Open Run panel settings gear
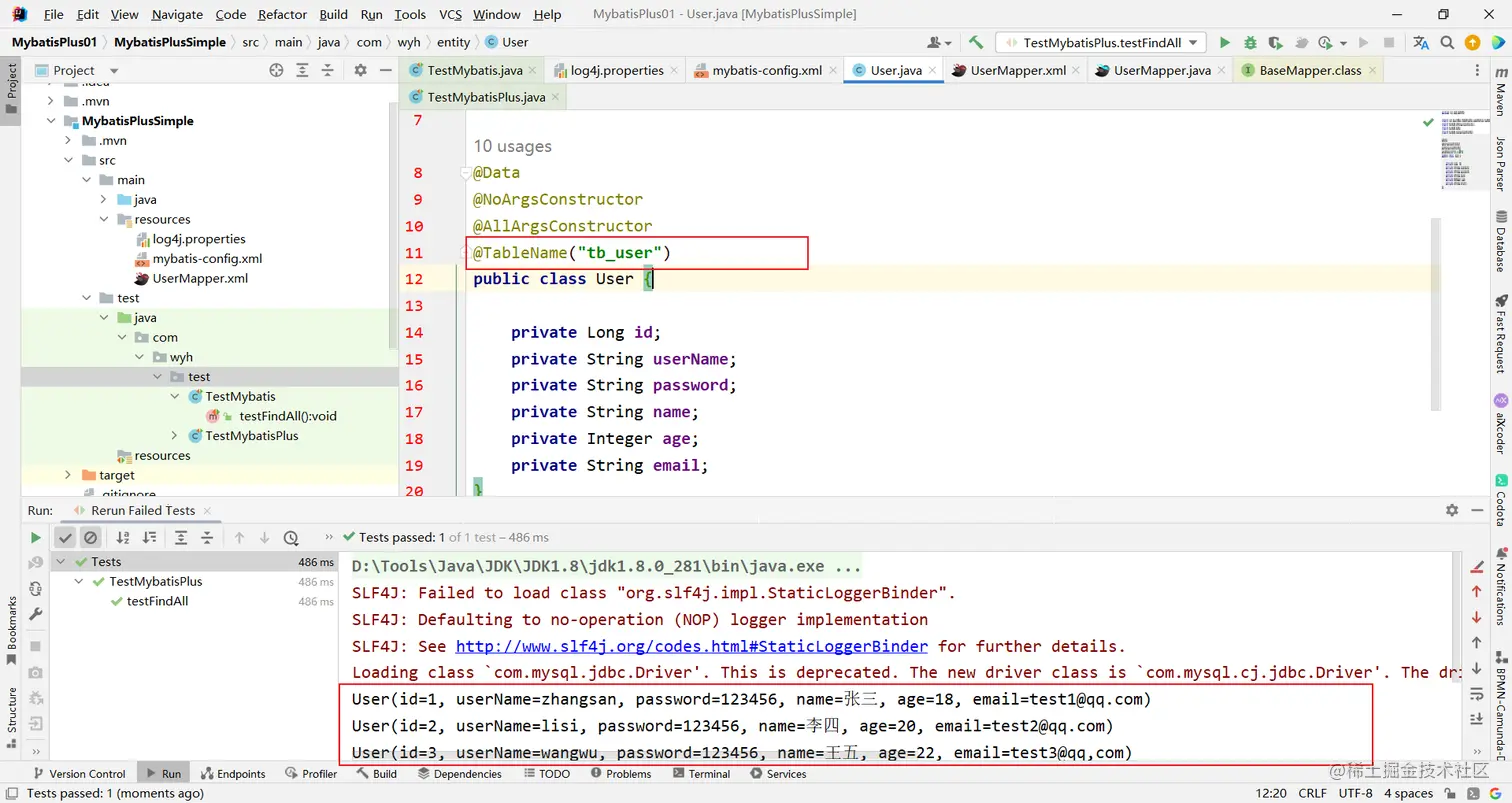Image resolution: width=1512 pixels, height=803 pixels. 1452,510
